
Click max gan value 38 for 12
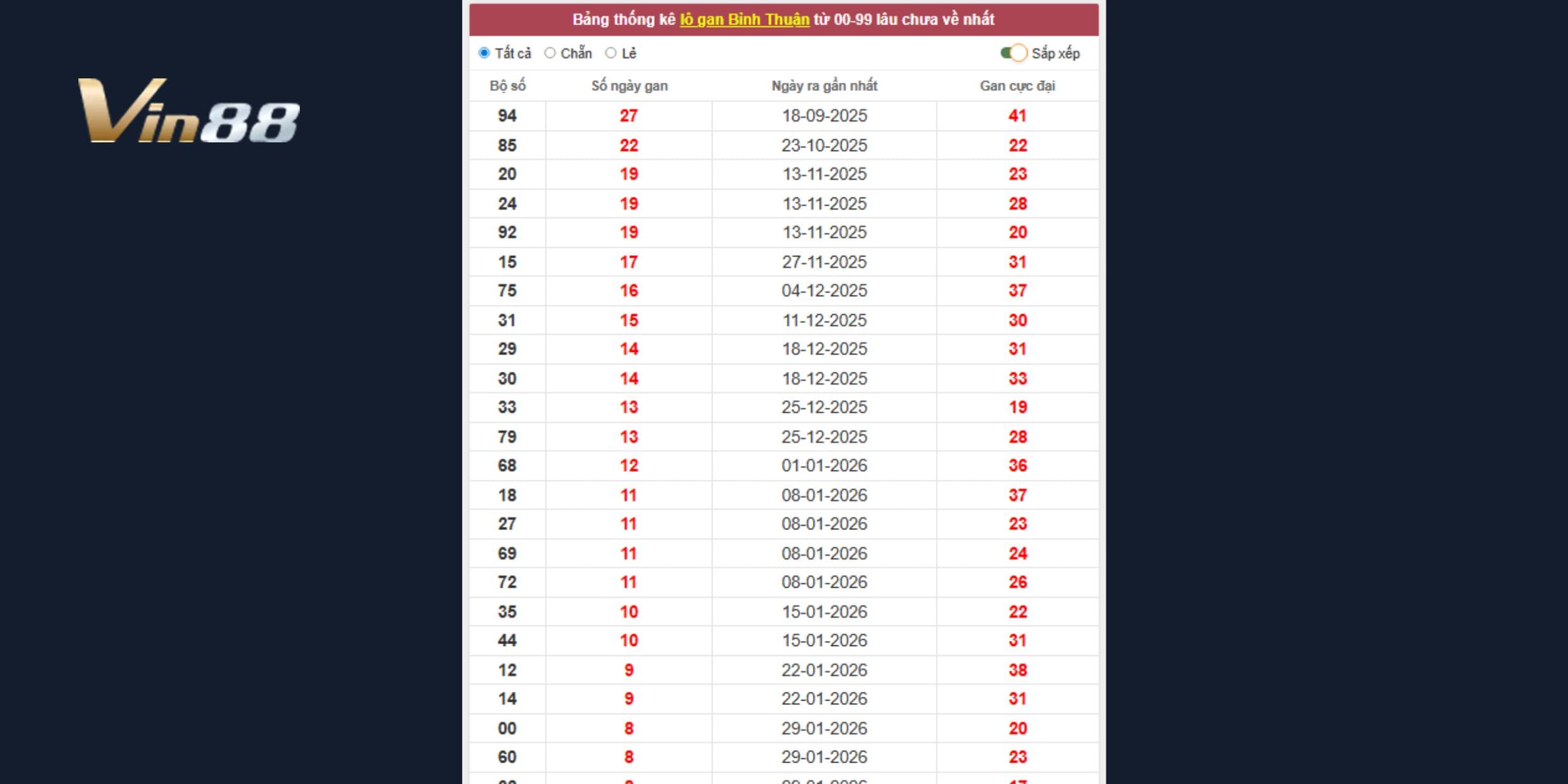pyautogui.click(x=1017, y=670)
